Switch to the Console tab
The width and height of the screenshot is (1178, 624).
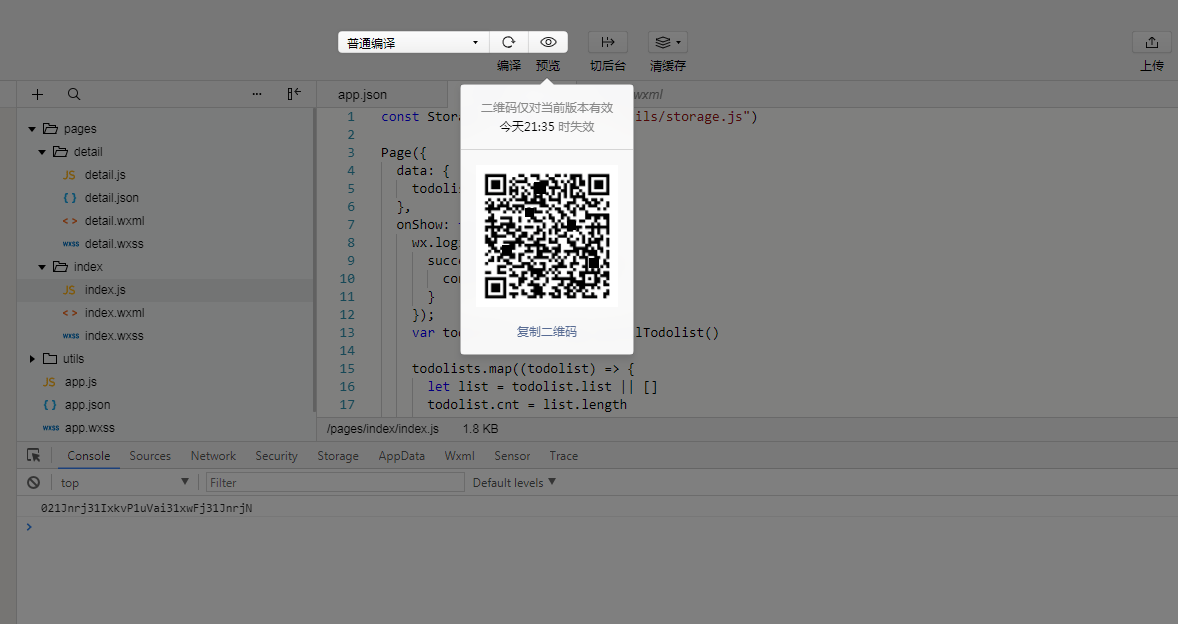point(89,456)
